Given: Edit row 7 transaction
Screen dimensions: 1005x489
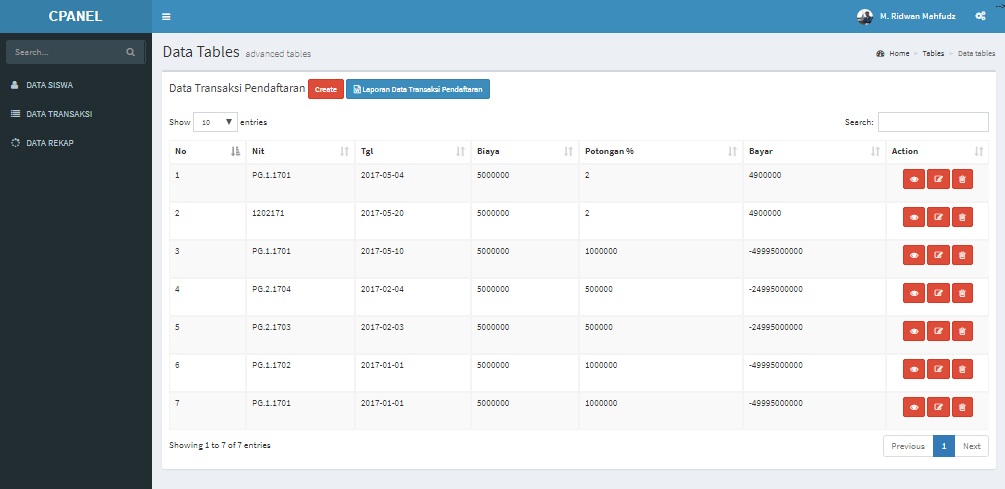Looking at the screenshot, I should (x=938, y=407).
